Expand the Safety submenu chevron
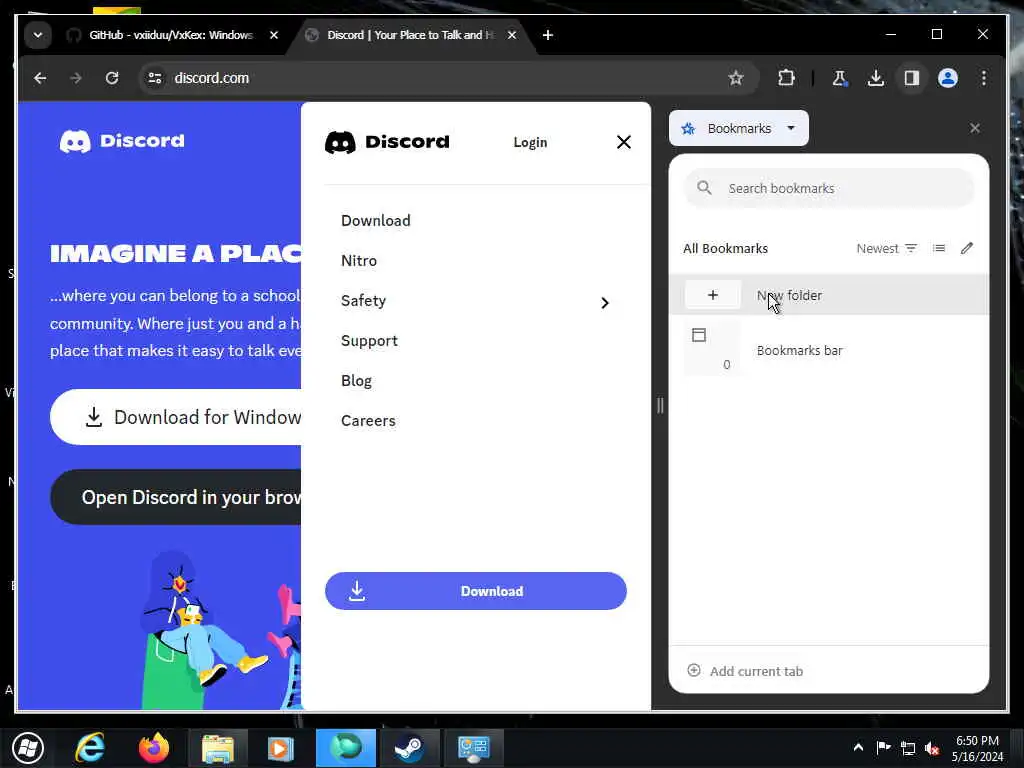This screenshot has height=768, width=1024. (605, 303)
